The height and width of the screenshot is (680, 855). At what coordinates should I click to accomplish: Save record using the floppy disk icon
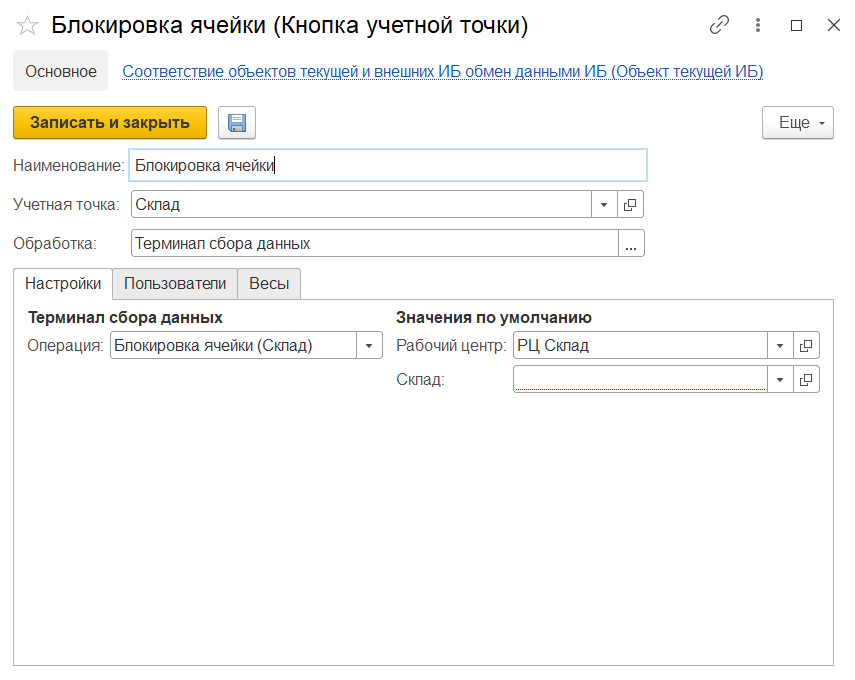pyautogui.click(x=237, y=123)
